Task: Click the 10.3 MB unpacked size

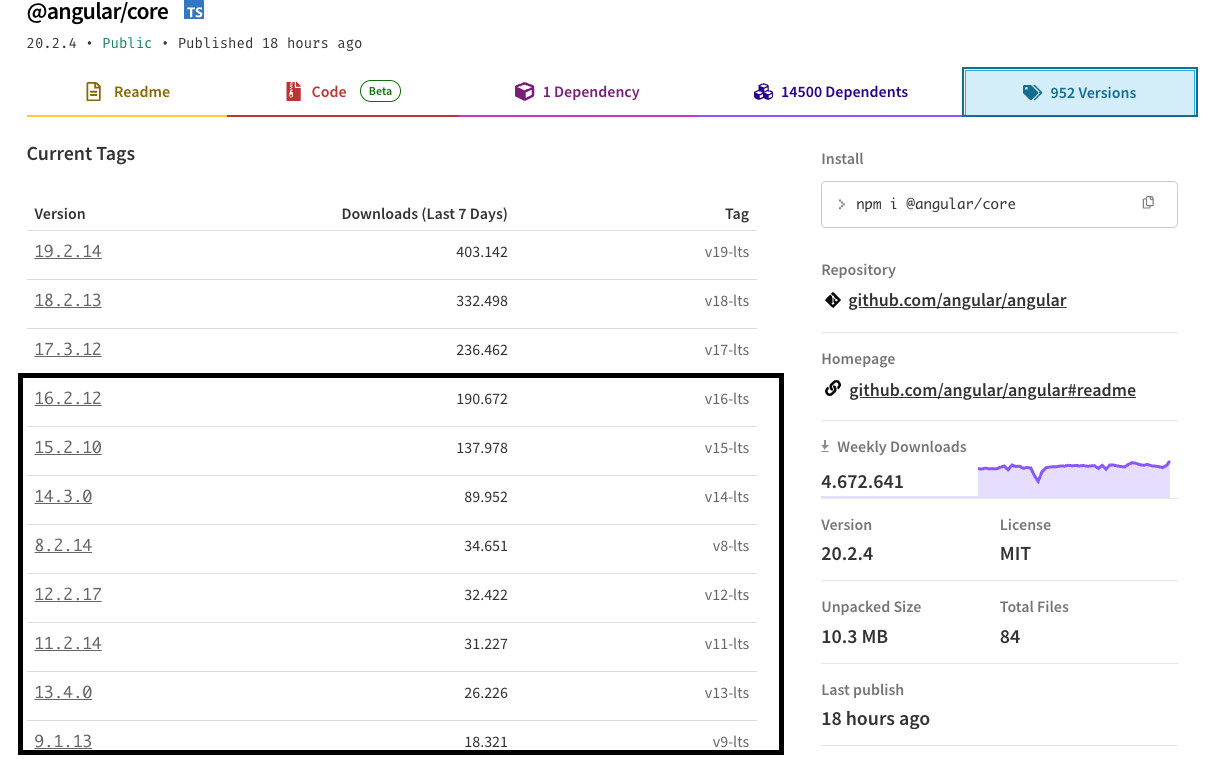Action: [x=854, y=637]
